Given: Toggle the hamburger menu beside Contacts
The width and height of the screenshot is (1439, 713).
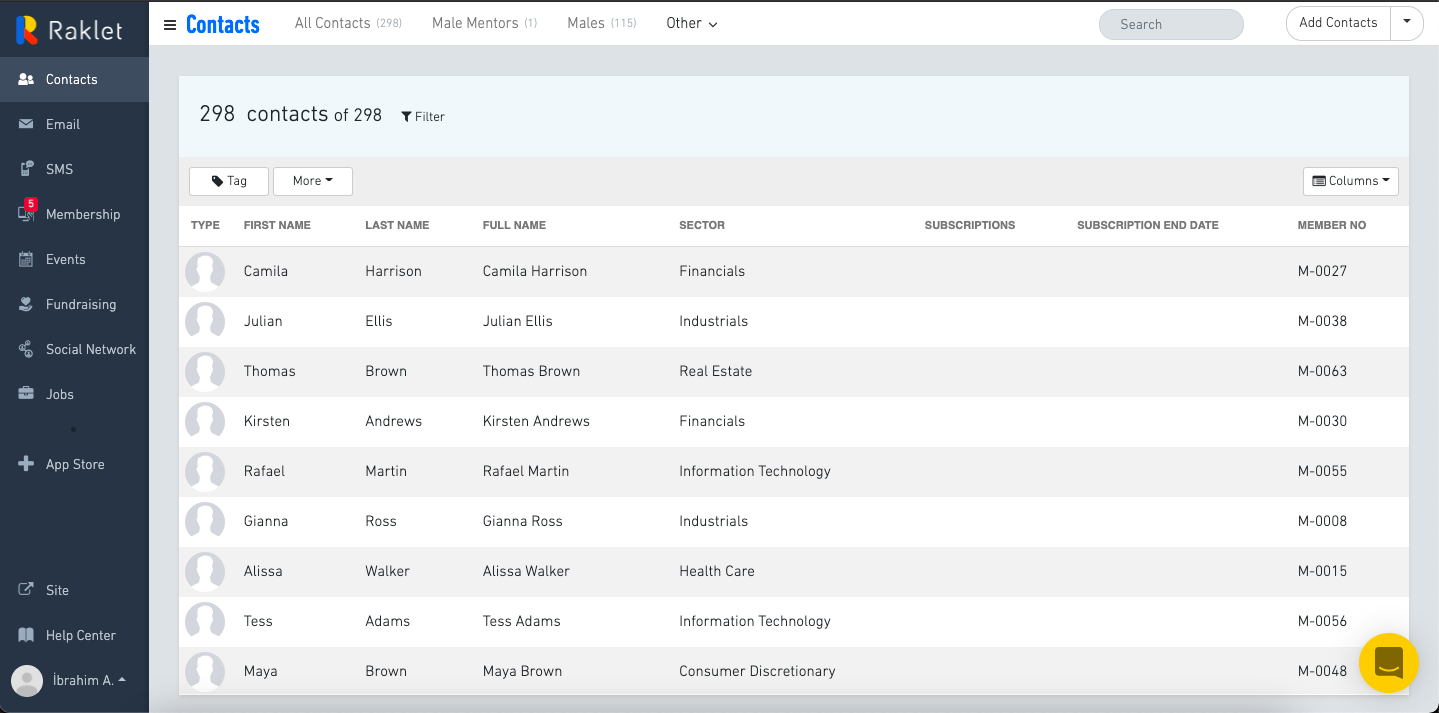Looking at the screenshot, I should 170,25.
